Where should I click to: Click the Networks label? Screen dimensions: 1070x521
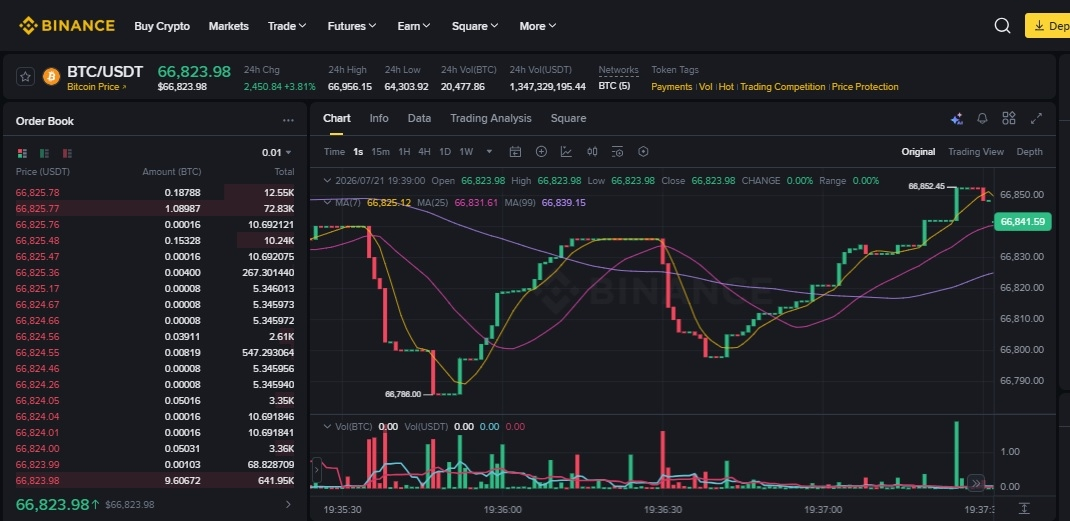tap(618, 70)
